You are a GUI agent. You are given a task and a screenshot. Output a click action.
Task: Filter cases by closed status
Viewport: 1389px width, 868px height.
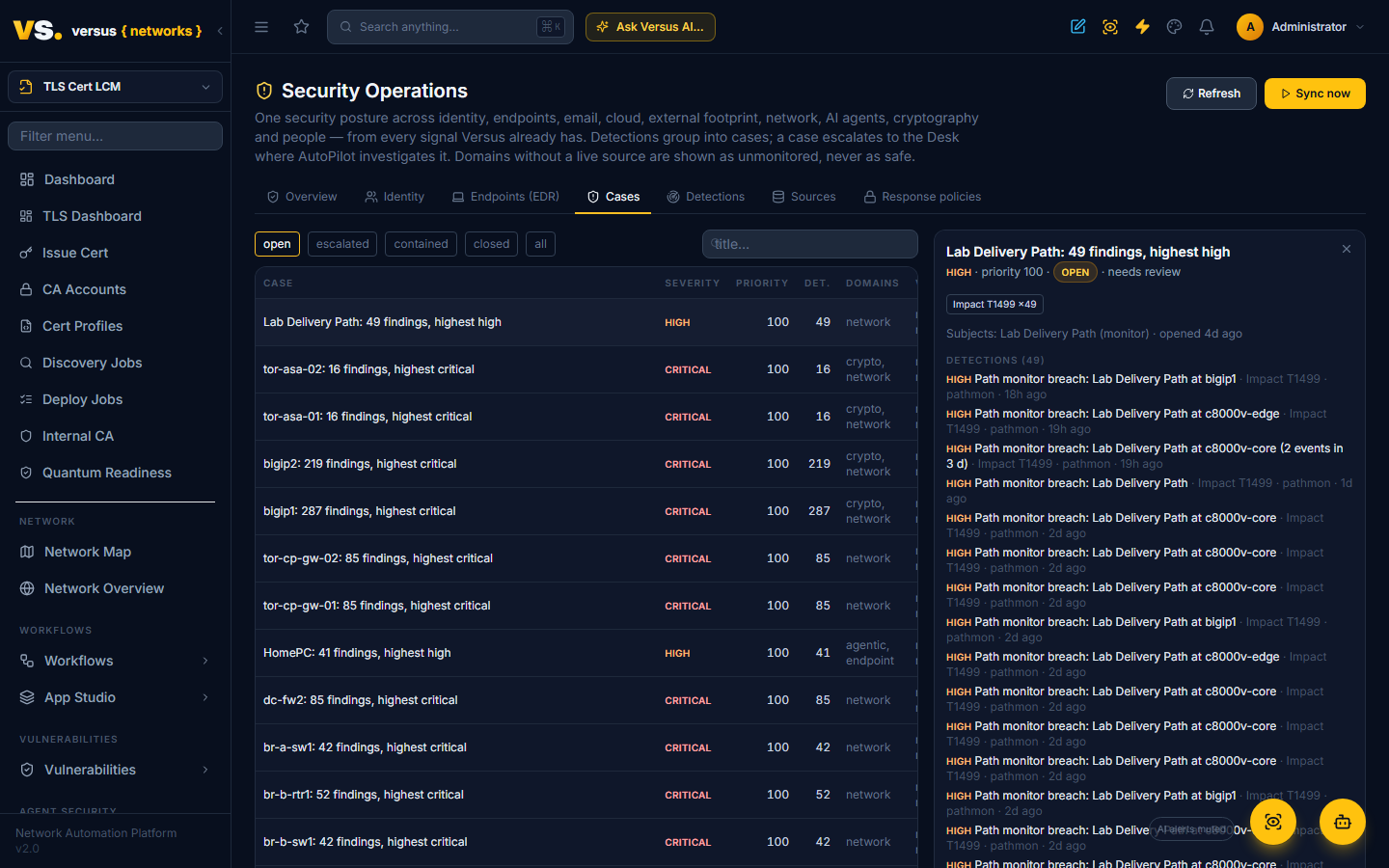[x=491, y=244]
